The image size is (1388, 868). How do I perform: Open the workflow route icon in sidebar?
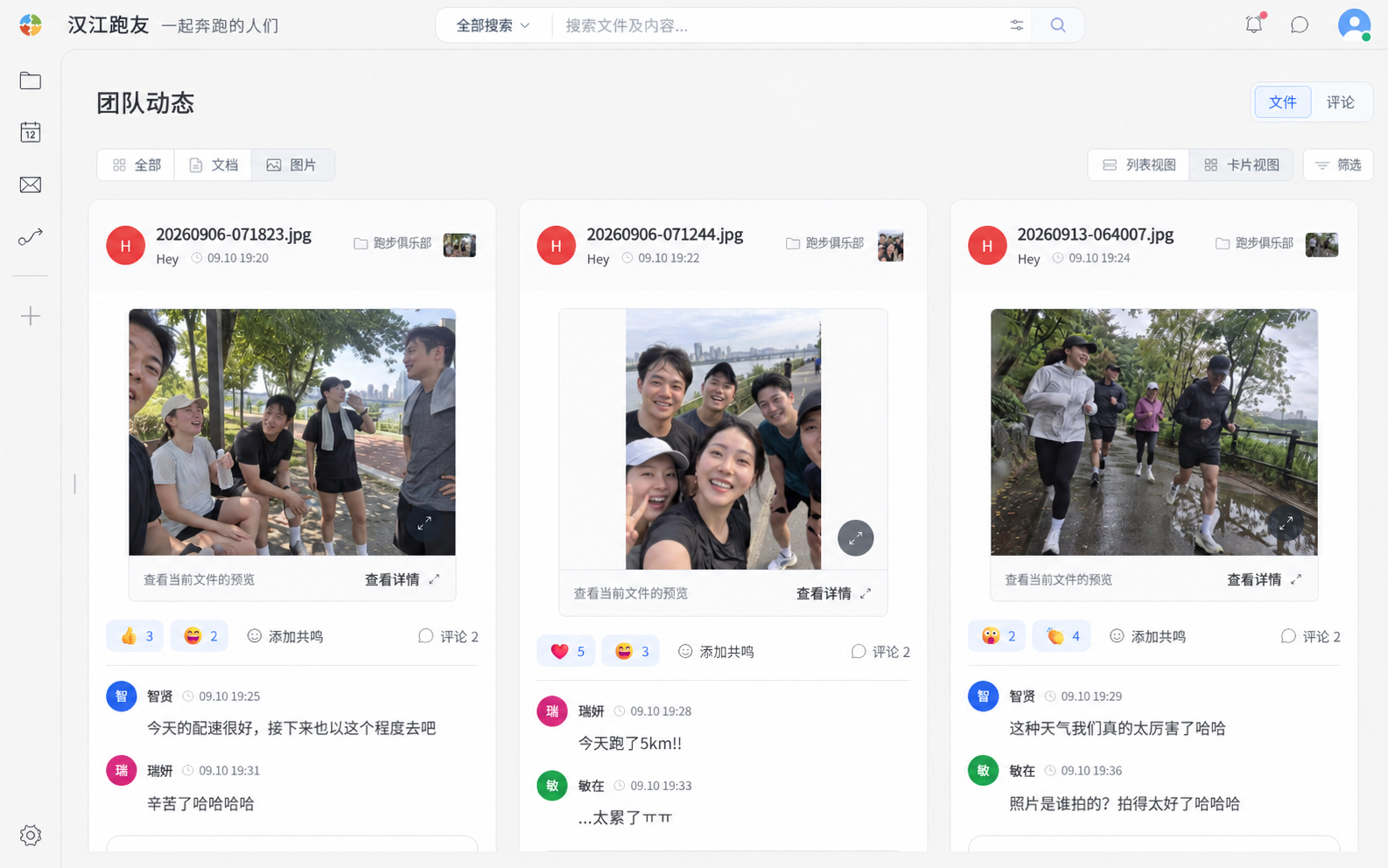(x=31, y=237)
